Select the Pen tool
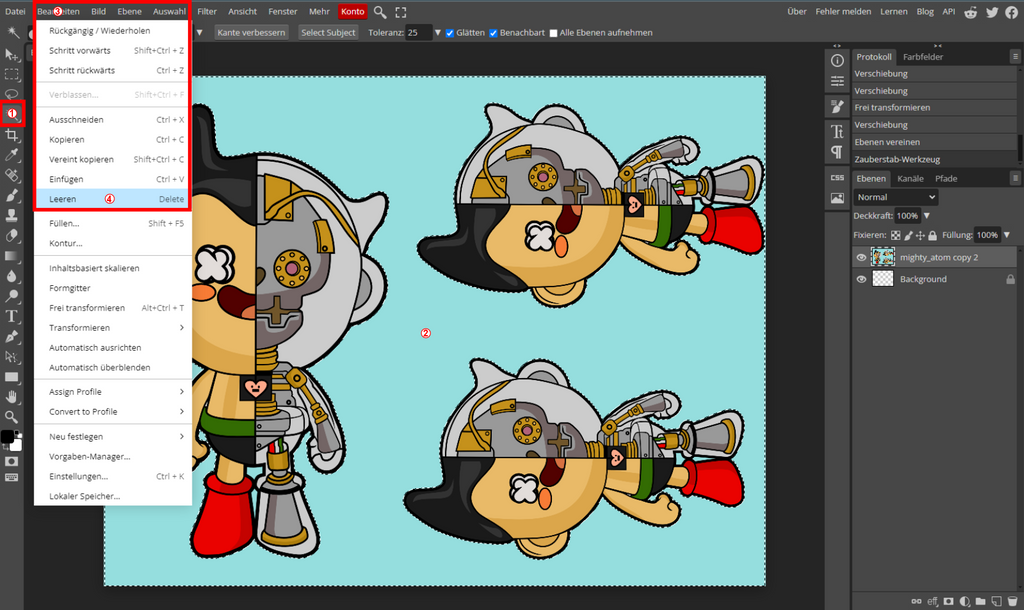1024x610 pixels. coord(12,336)
